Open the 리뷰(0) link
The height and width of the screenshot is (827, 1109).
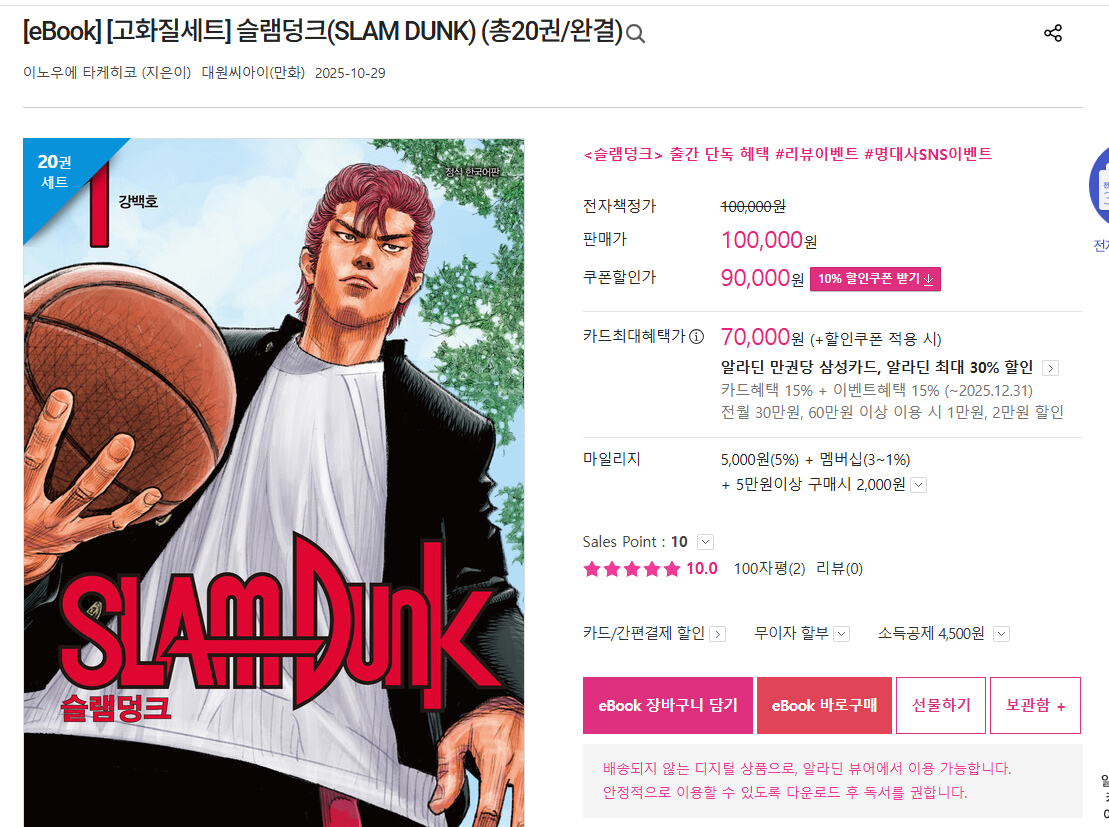click(x=840, y=569)
